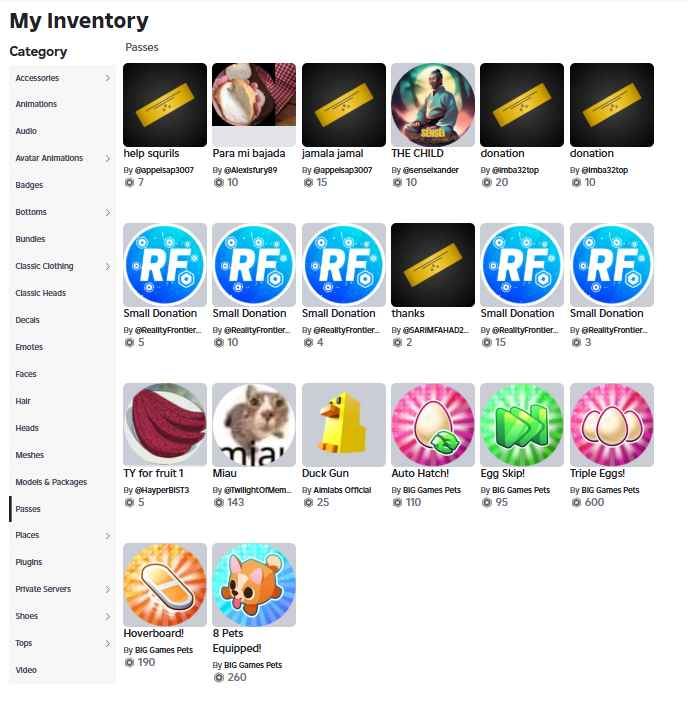The height and width of the screenshot is (701, 688).
Task: Open the Triple Eggs! pass icon
Action: 612,424
